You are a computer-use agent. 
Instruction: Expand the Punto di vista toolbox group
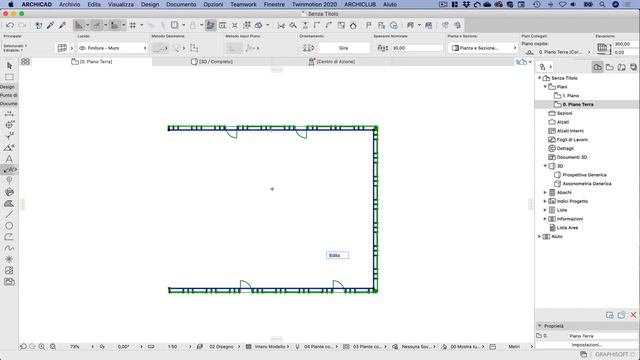8,95
